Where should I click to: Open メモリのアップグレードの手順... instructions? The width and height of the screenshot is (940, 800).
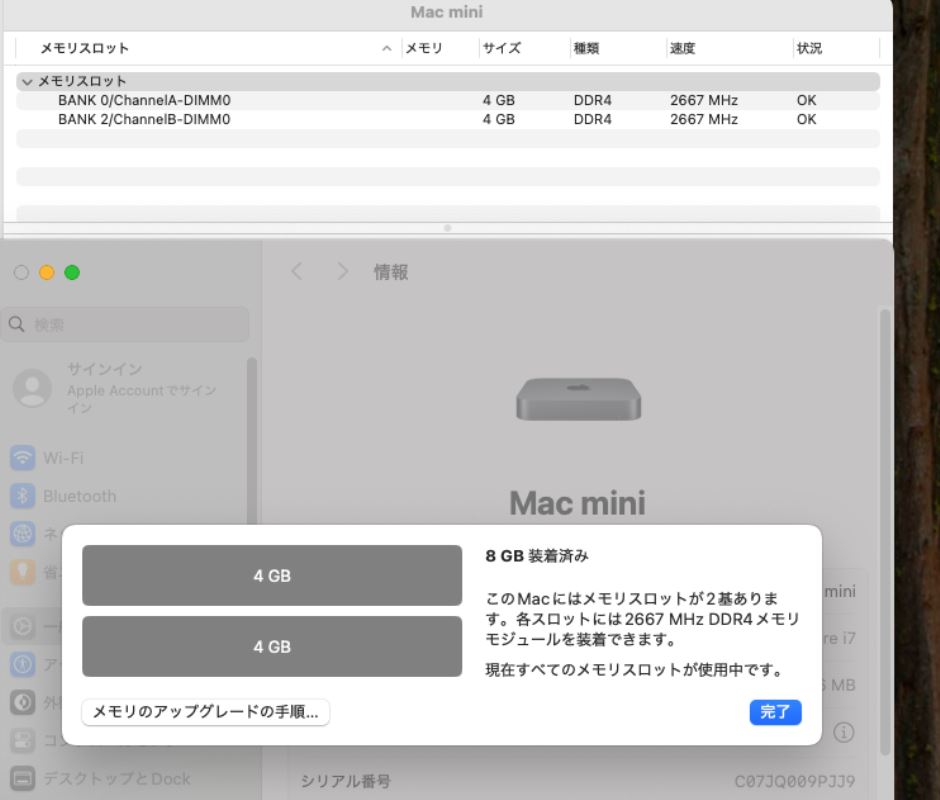click(x=206, y=712)
